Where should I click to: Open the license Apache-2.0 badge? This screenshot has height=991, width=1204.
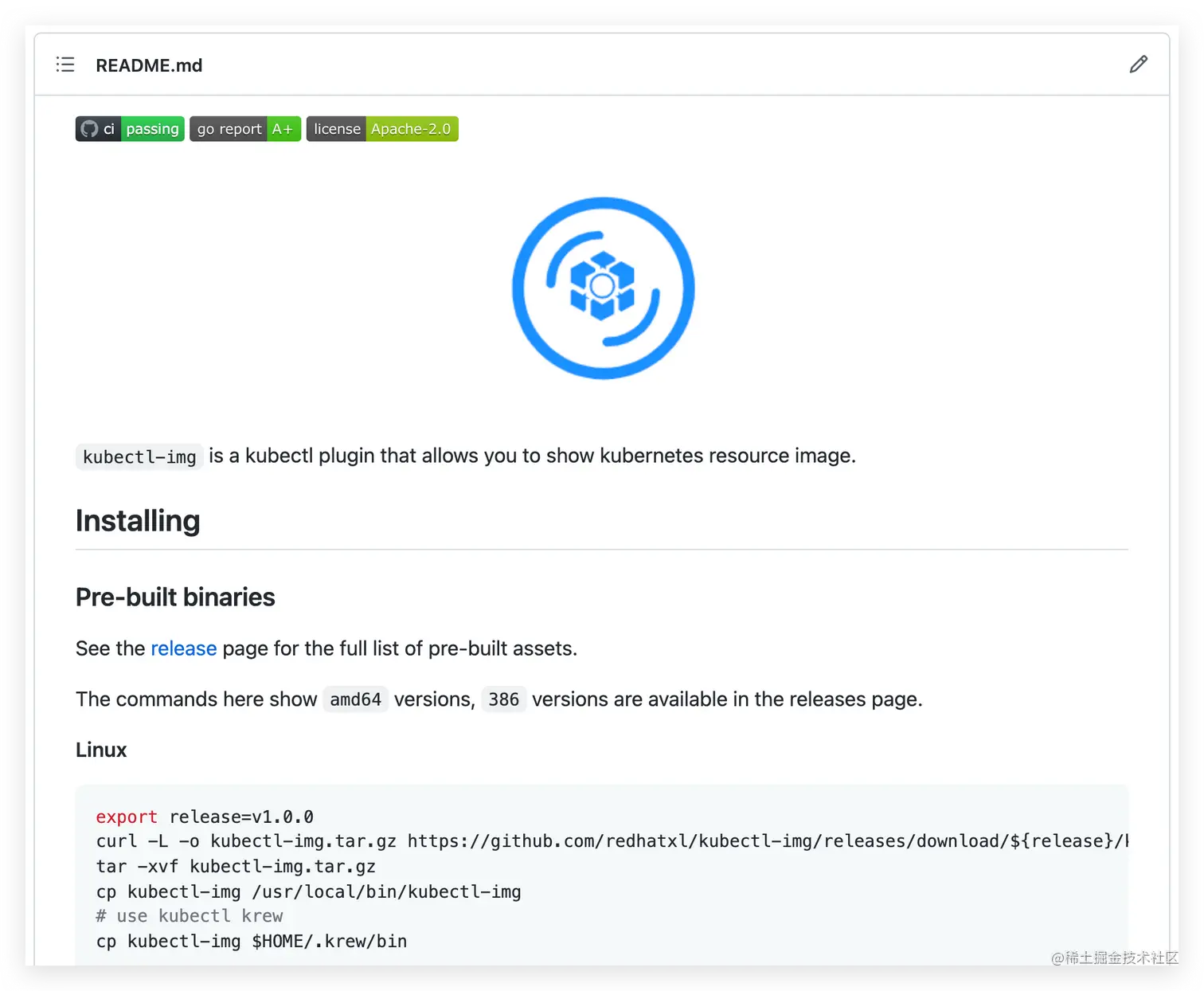click(x=382, y=129)
